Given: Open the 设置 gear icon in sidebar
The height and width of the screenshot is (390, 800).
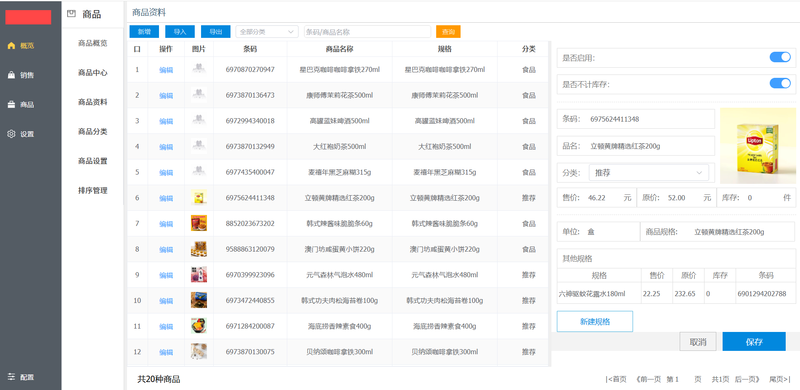Looking at the screenshot, I should (11, 134).
